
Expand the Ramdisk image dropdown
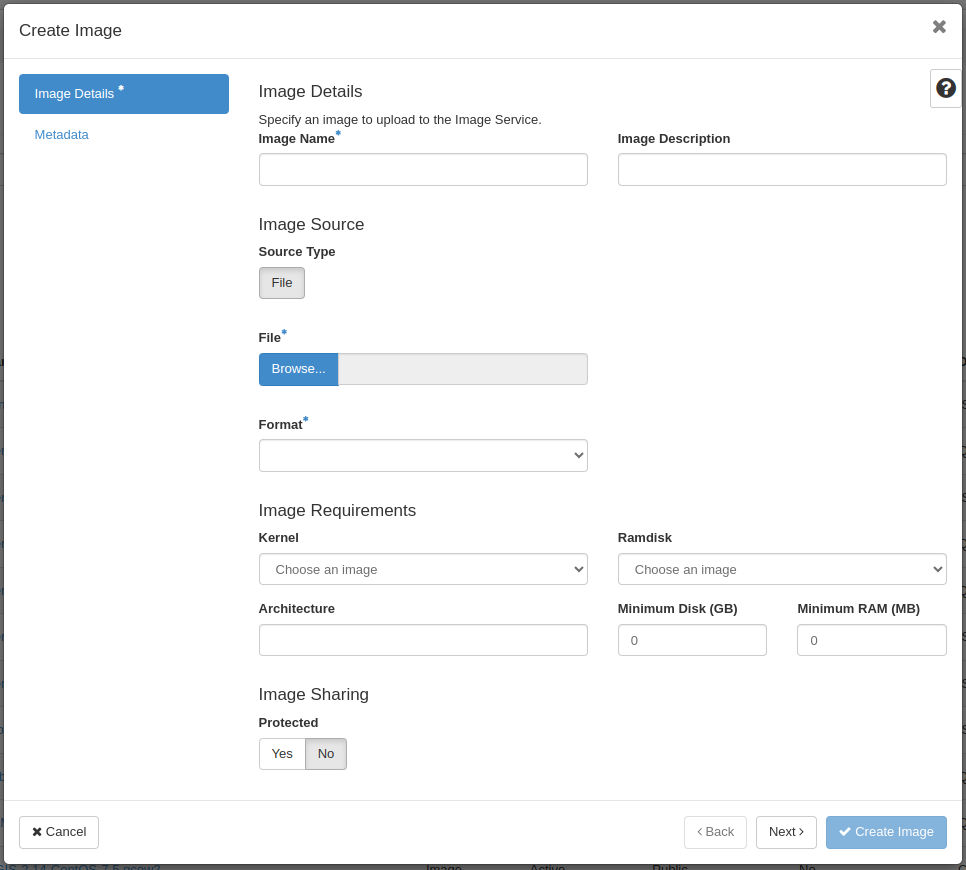[782, 569]
